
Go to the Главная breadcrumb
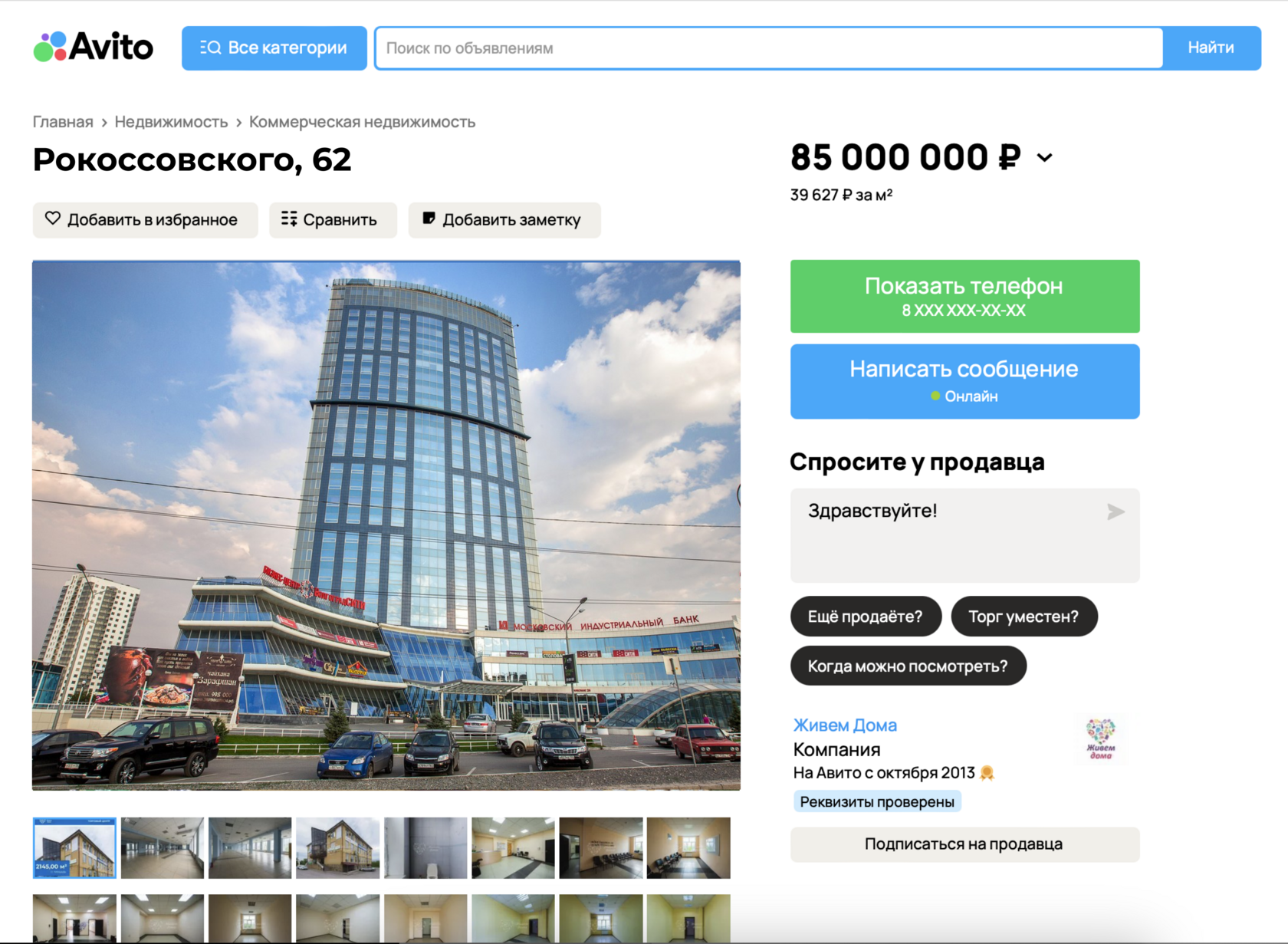[63, 122]
